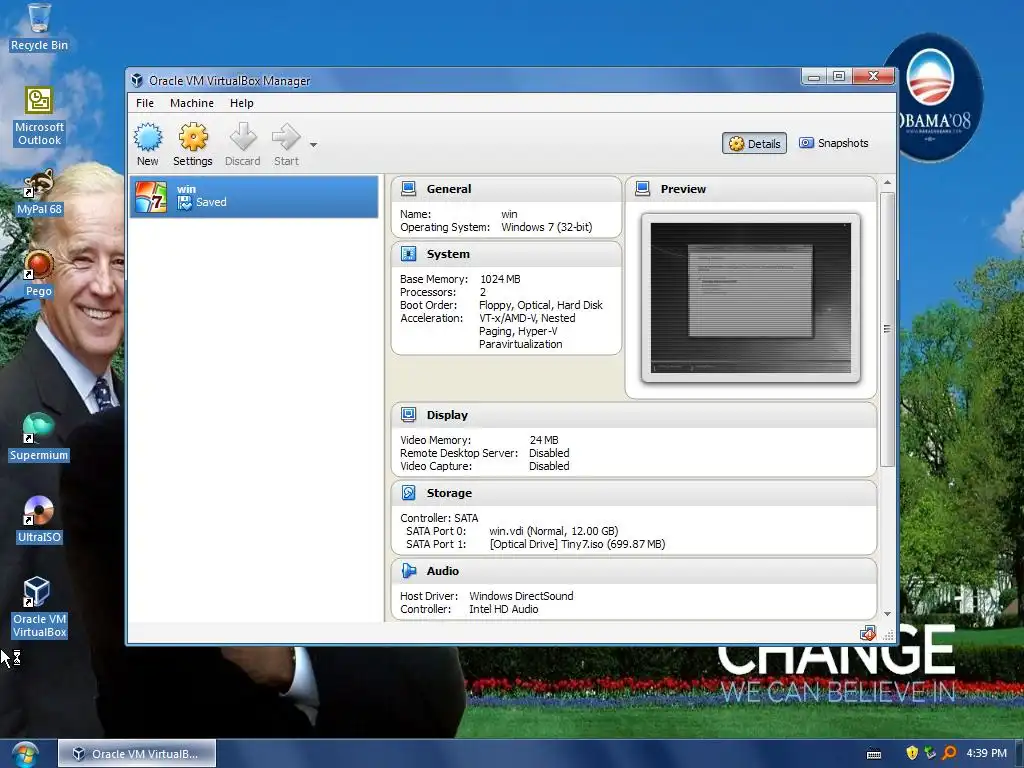Click the win.vdi (Normal, 12.00 GB) text

coord(553,531)
